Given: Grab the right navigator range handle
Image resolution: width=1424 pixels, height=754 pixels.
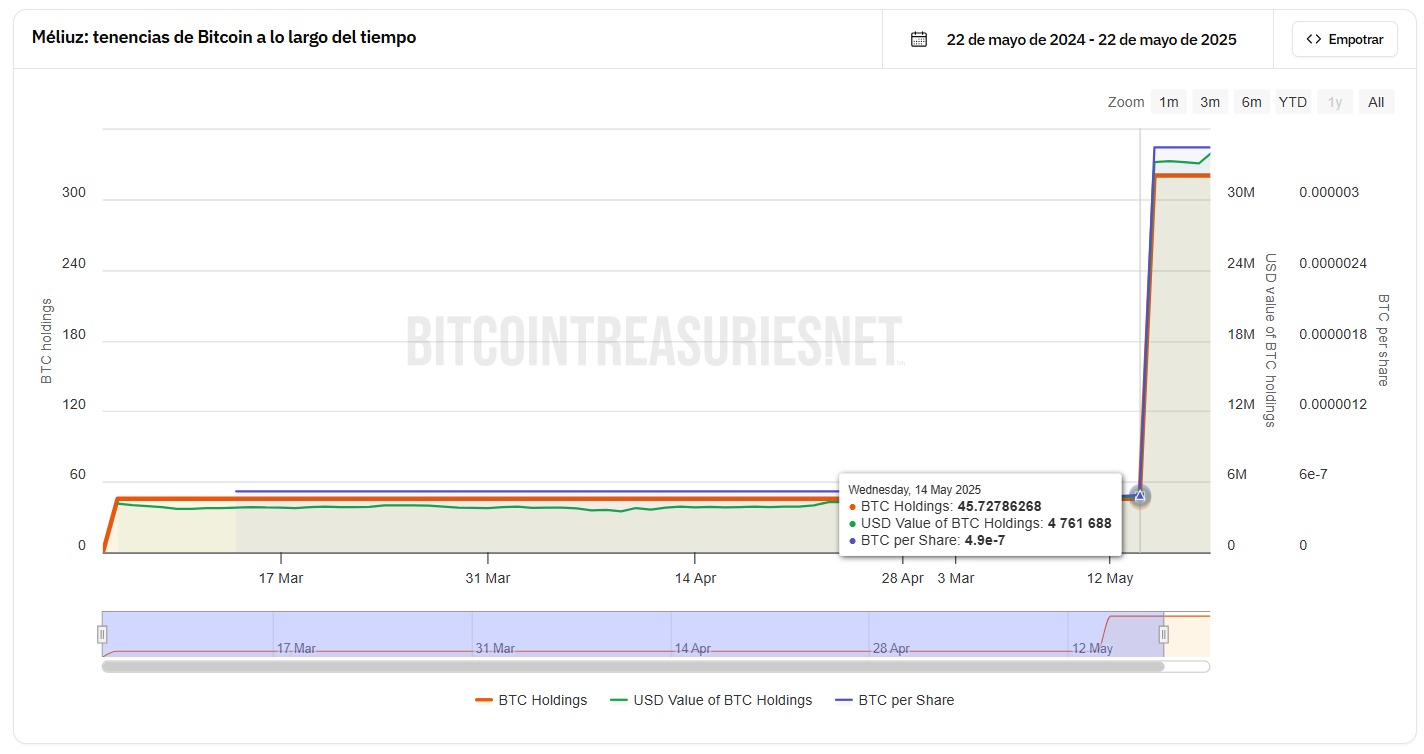Looking at the screenshot, I should click(x=1164, y=634).
